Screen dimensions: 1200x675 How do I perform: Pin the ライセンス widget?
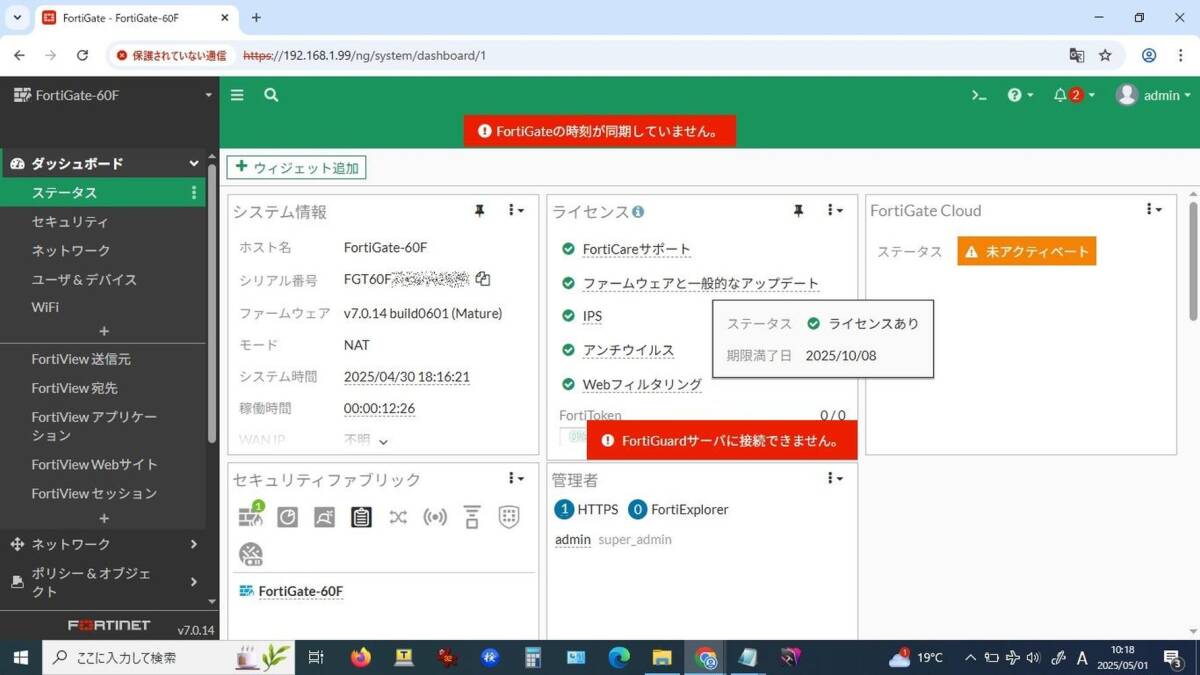(798, 211)
